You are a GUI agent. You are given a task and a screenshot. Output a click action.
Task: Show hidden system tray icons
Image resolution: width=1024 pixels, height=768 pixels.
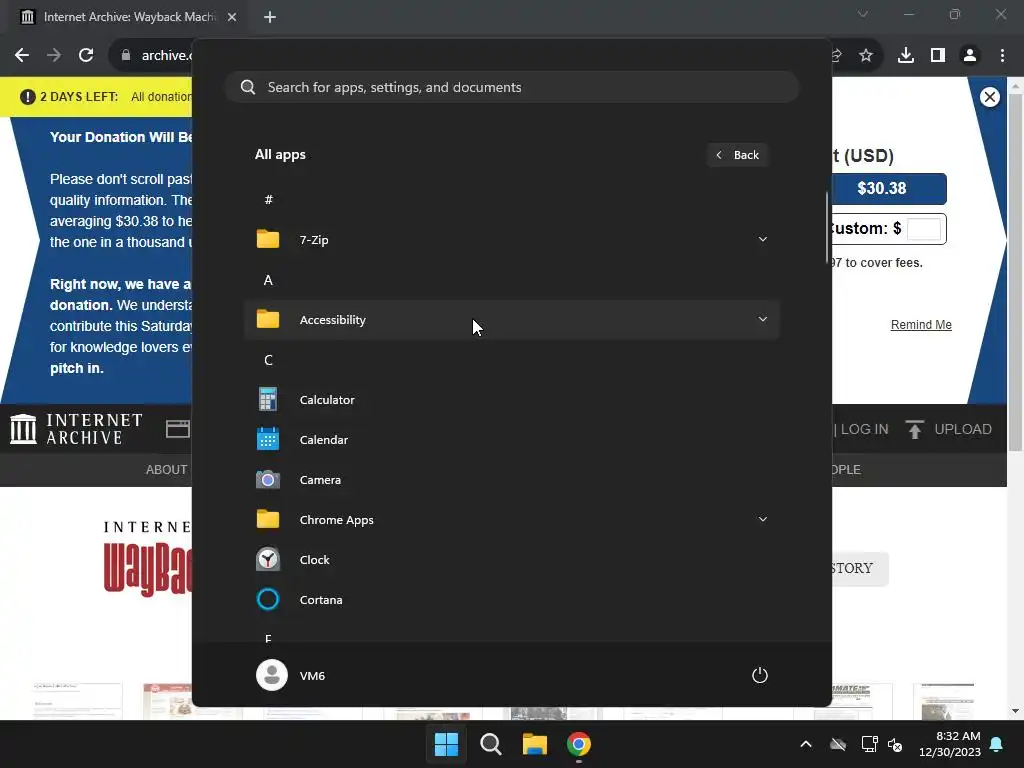(806, 744)
